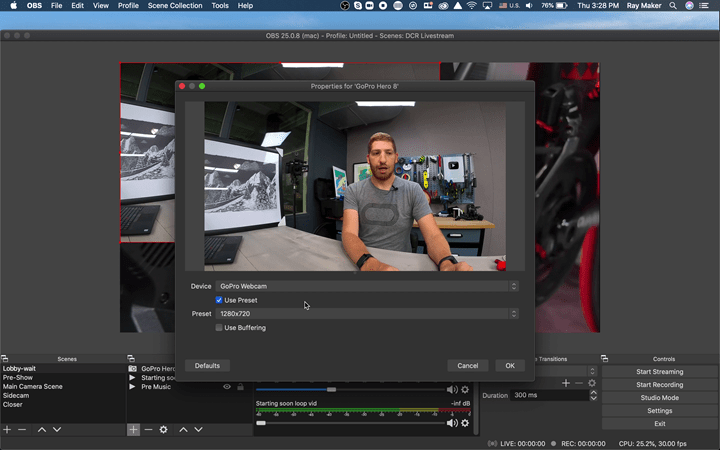Click the Defaults button in Properties dialog

click(207, 366)
